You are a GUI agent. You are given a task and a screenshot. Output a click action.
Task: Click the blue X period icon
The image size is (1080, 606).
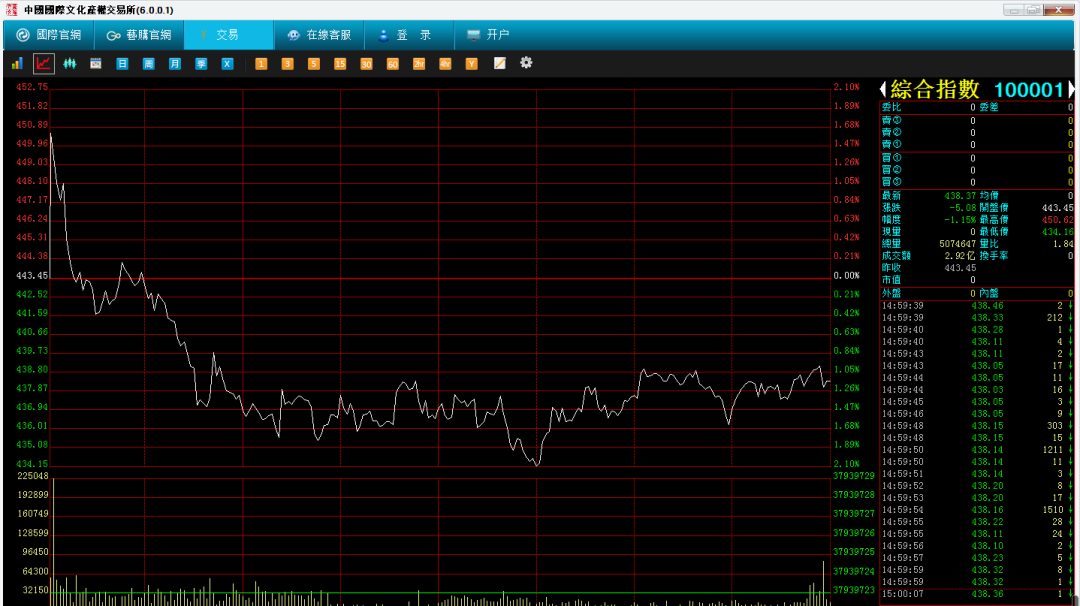pyautogui.click(x=227, y=63)
